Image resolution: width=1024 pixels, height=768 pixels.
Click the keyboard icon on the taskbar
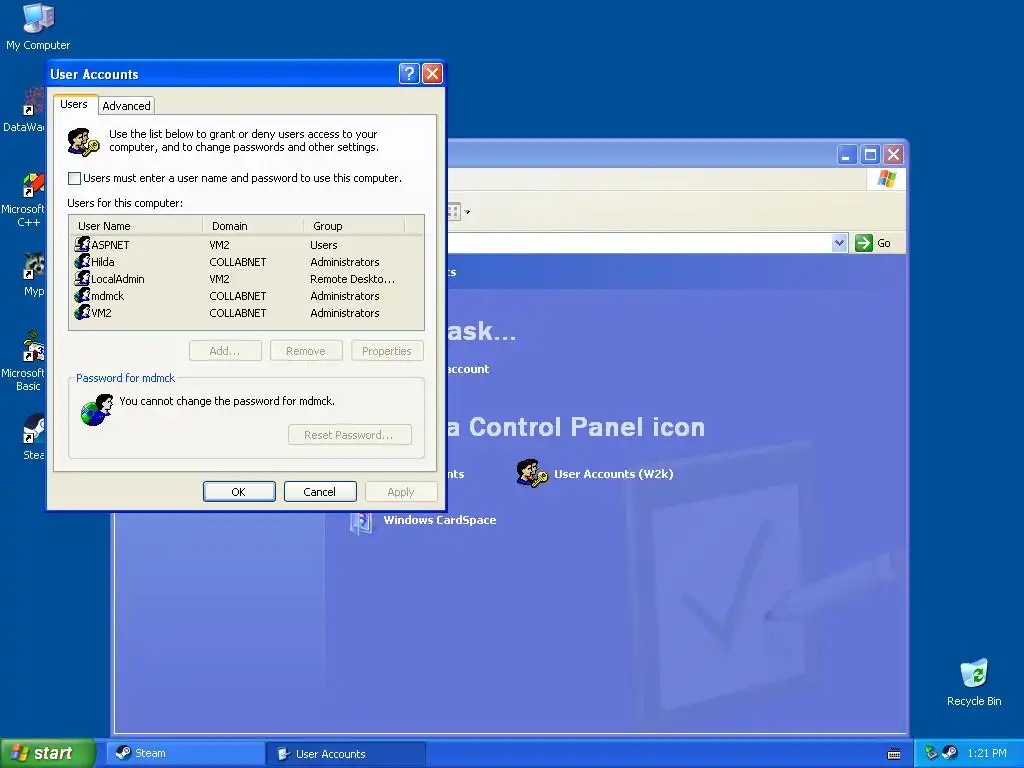(894, 754)
